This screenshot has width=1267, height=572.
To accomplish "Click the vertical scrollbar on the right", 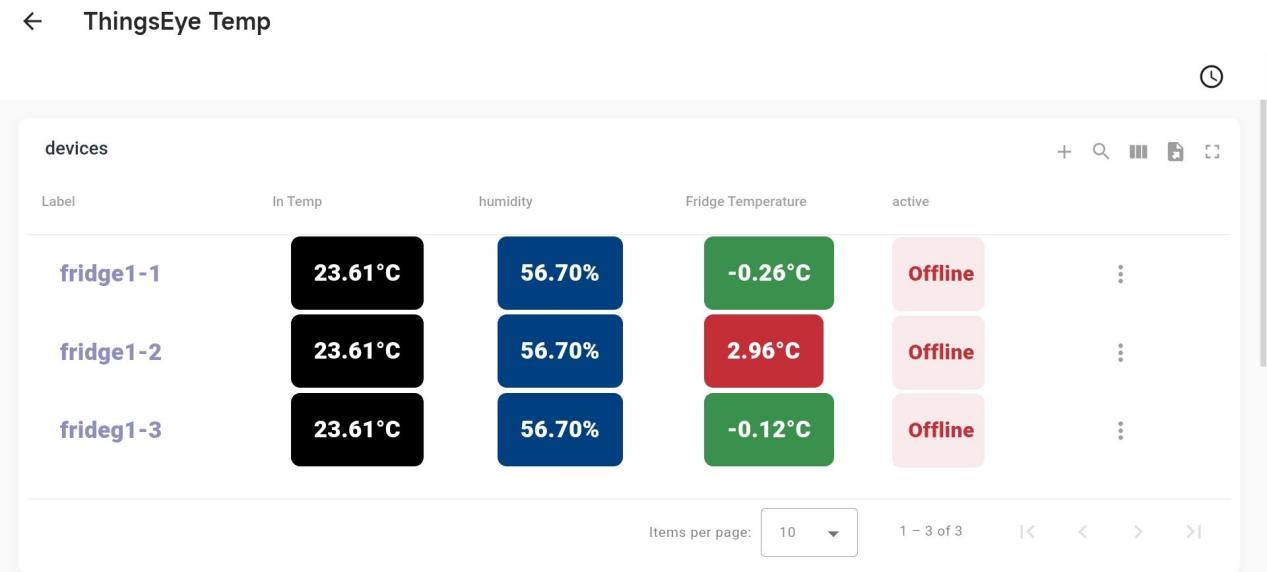I will (1262, 230).
